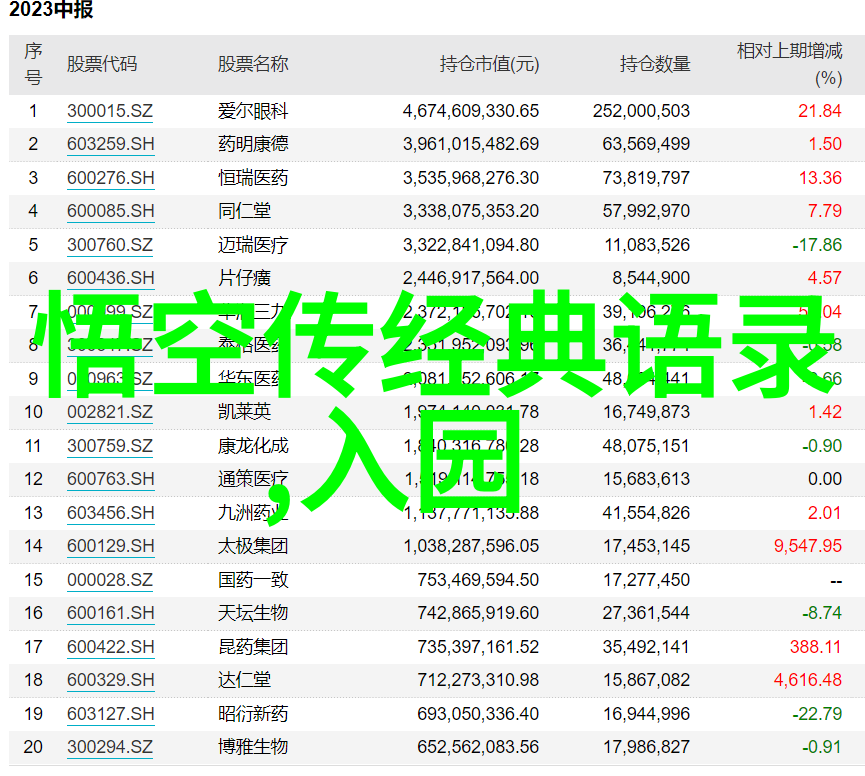Open stock code link 300760.SZ

[110, 245]
